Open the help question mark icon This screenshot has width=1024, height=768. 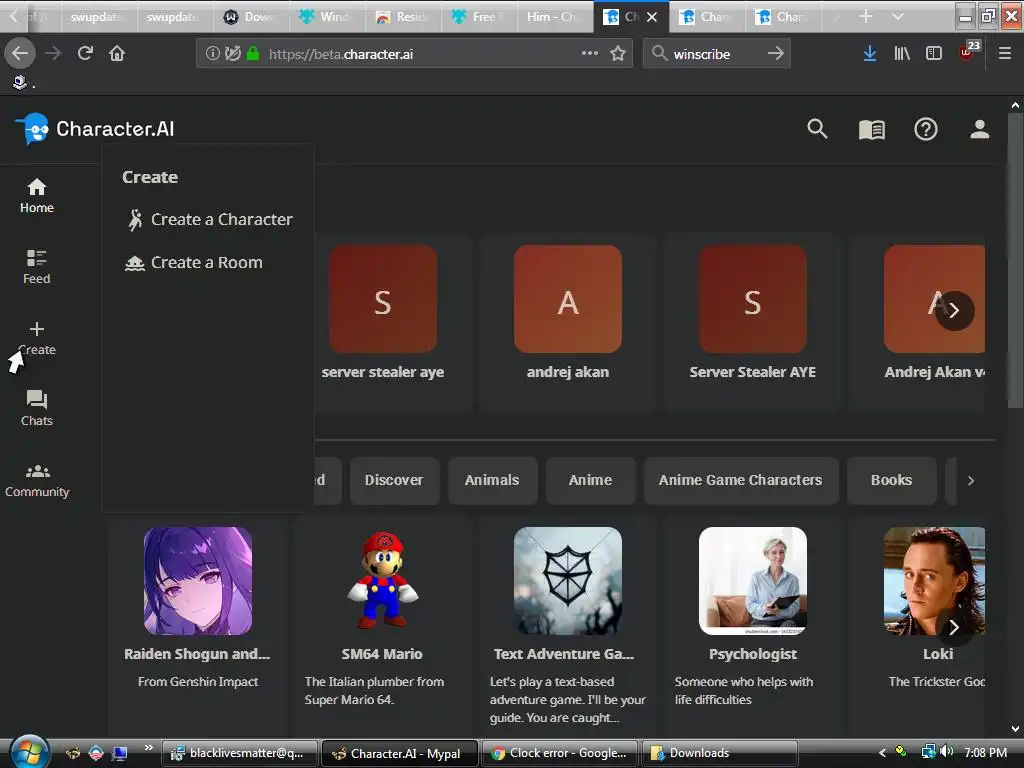click(x=925, y=129)
